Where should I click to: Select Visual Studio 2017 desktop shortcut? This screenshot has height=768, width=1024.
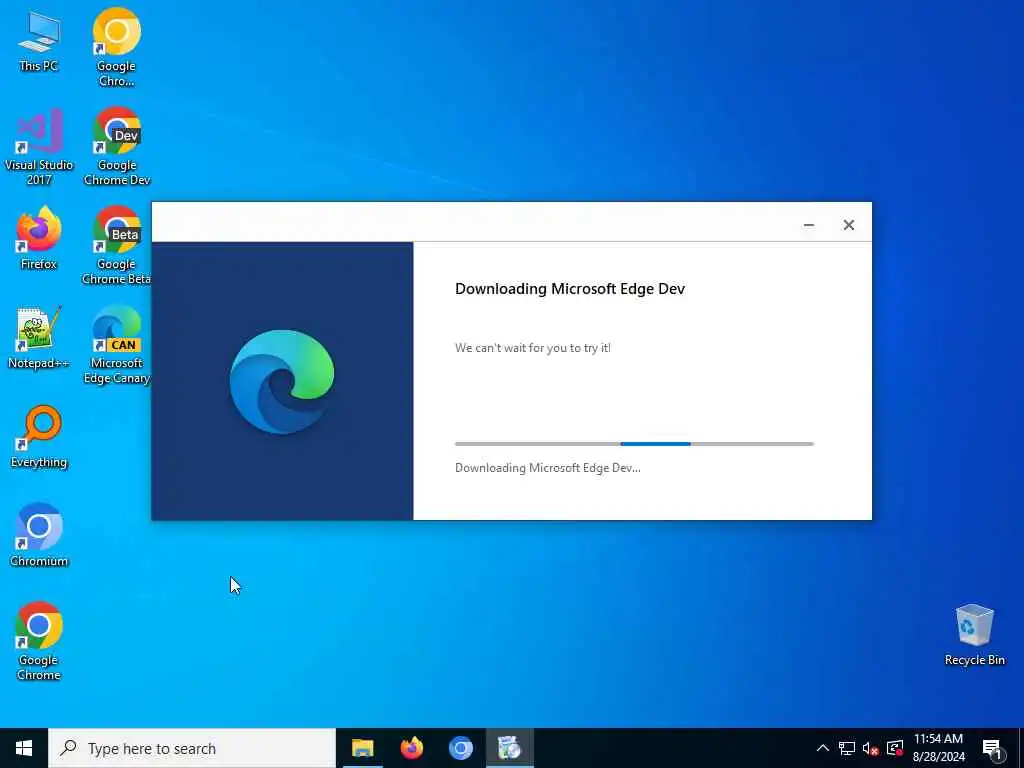click(39, 147)
